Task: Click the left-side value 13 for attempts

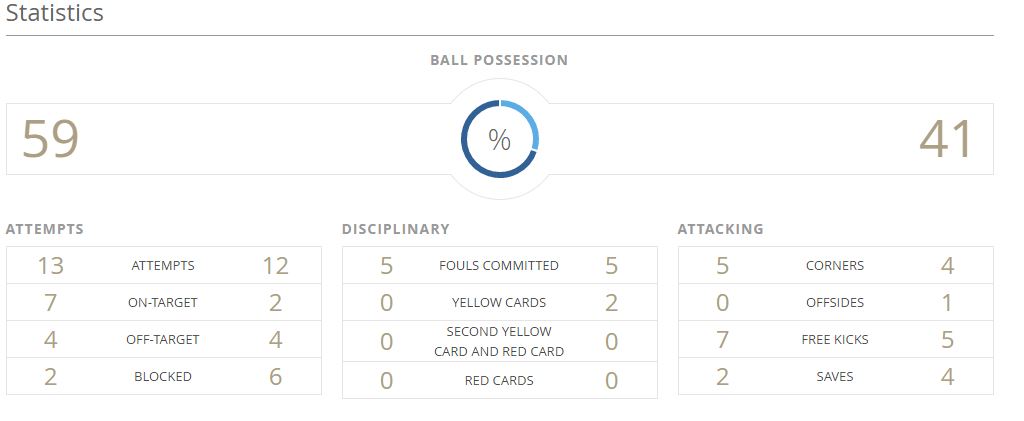Action: point(50,266)
